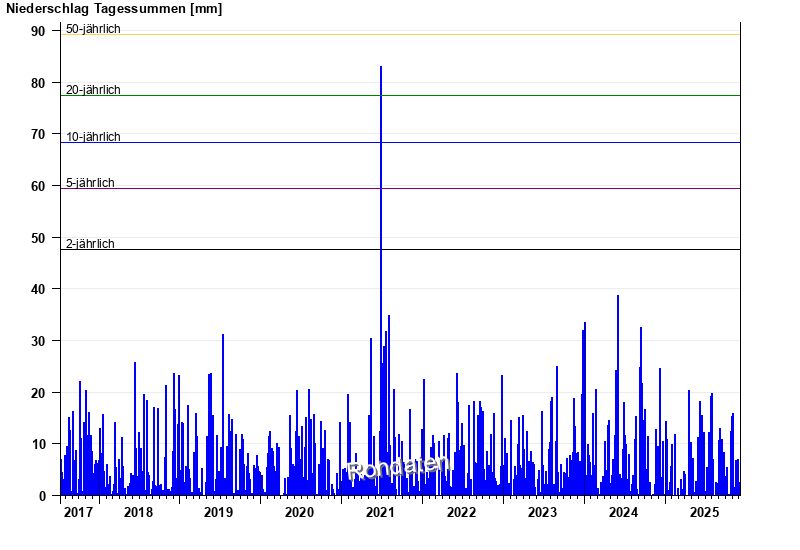800x550 pixels.
Task: Click the '20-jährlich' threshold label
Action: tap(93, 90)
